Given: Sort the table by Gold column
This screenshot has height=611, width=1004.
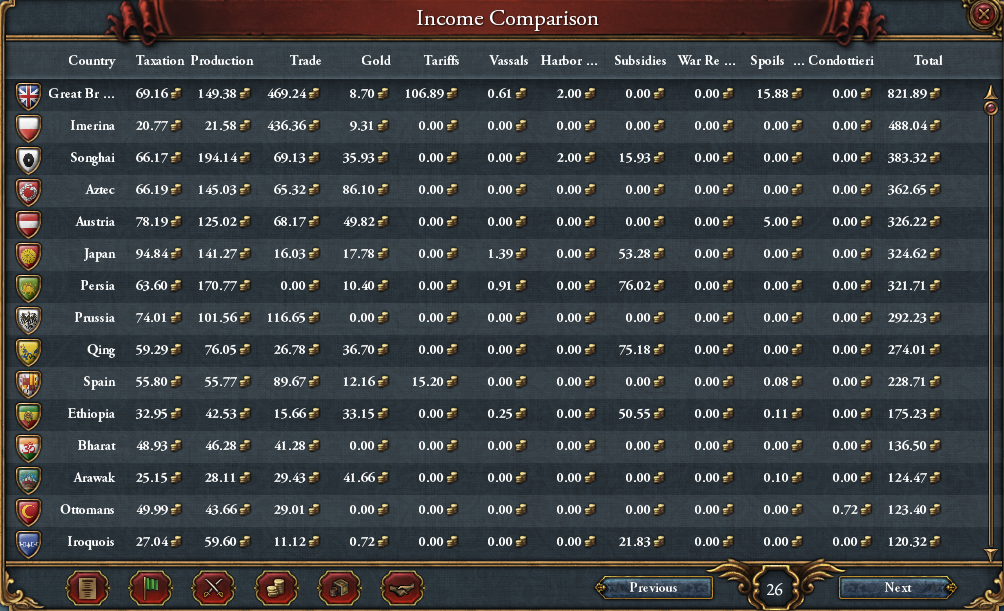Looking at the screenshot, I should coord(376,60).
